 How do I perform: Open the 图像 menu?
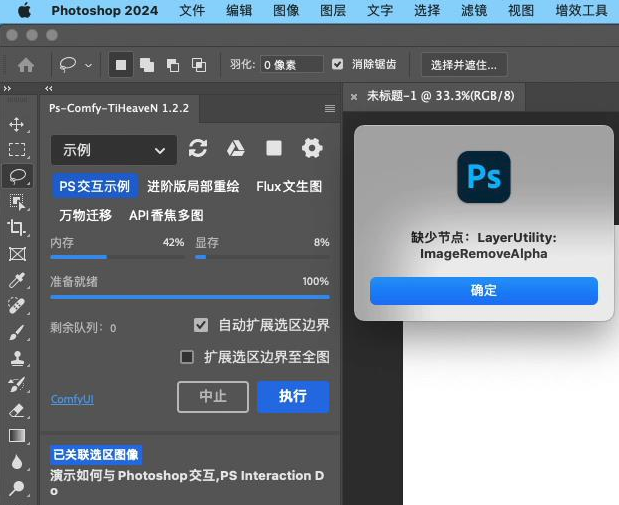tap(286, 11)
